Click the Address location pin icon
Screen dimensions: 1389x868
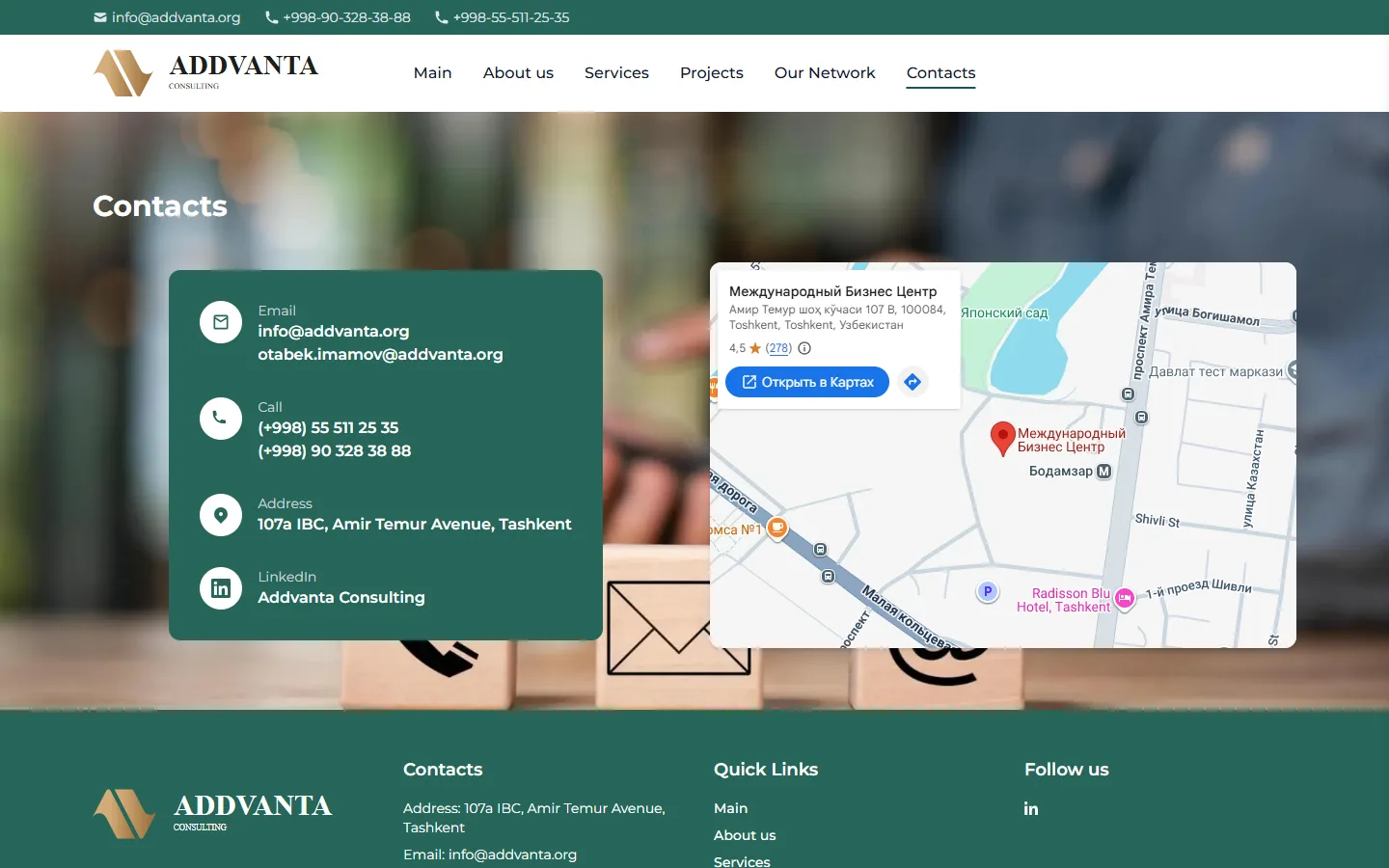click(x=221, y=515)
